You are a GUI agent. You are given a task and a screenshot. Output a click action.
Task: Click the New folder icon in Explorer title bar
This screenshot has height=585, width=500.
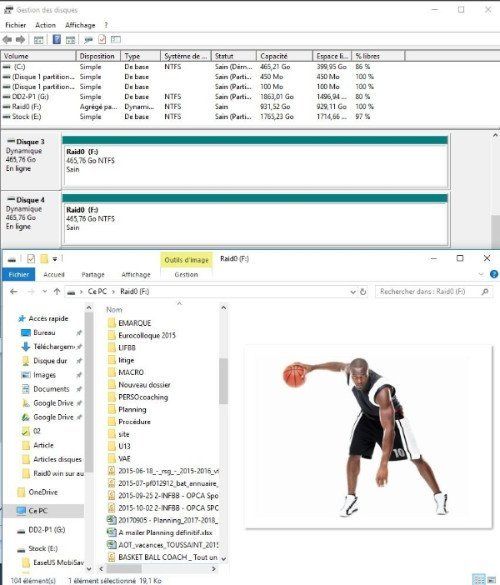coord(44,258)
